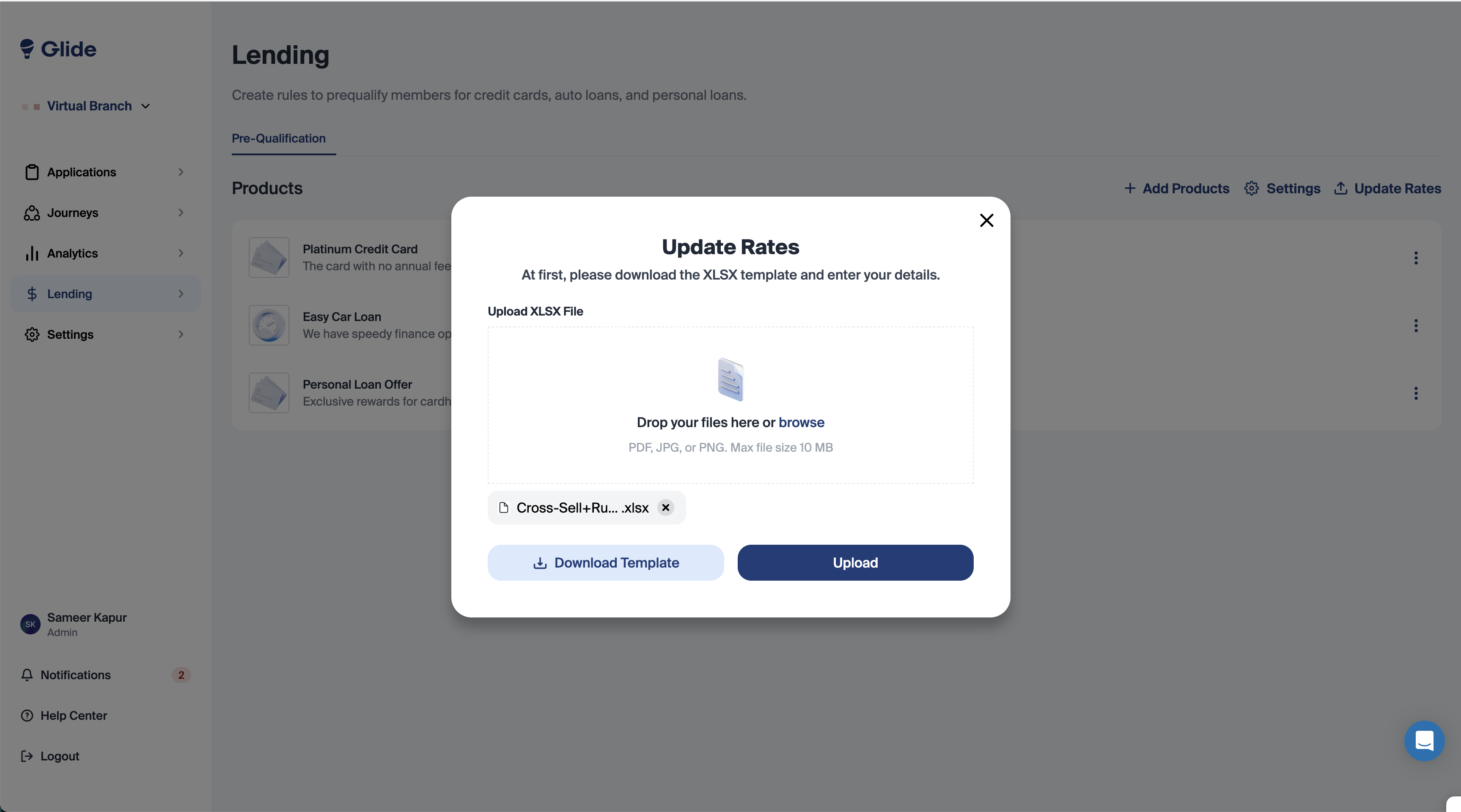Click the browse link in drop zone
Screen dimensions: 1461x812
coord(801,422)
